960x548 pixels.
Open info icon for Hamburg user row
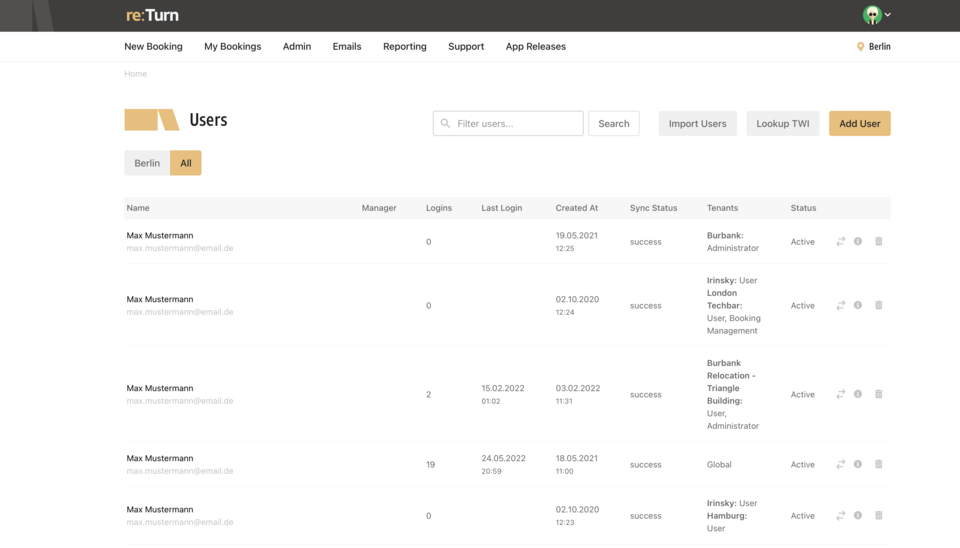click(858, 516)
